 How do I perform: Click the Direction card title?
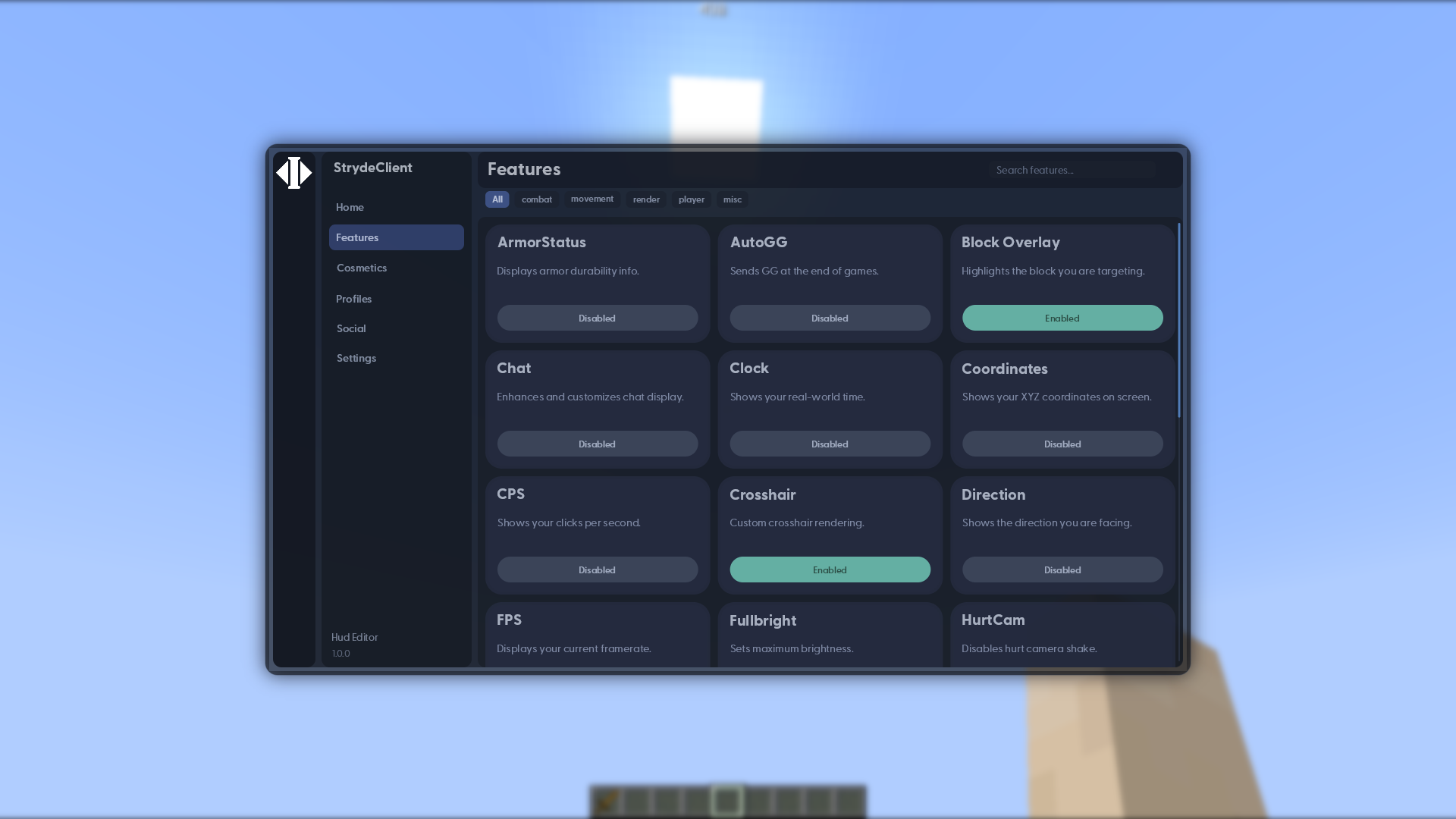pyautogui.click(x=993, y=495)
